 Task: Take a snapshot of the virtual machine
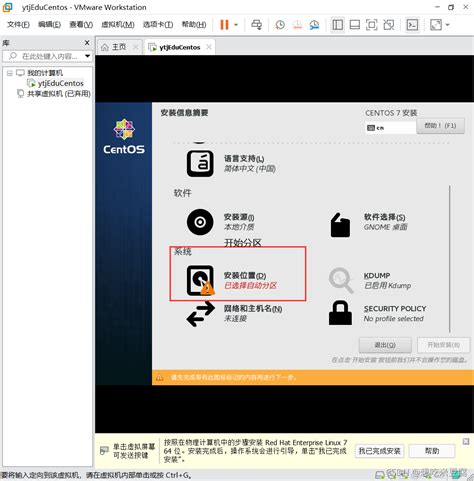point(280,25)
